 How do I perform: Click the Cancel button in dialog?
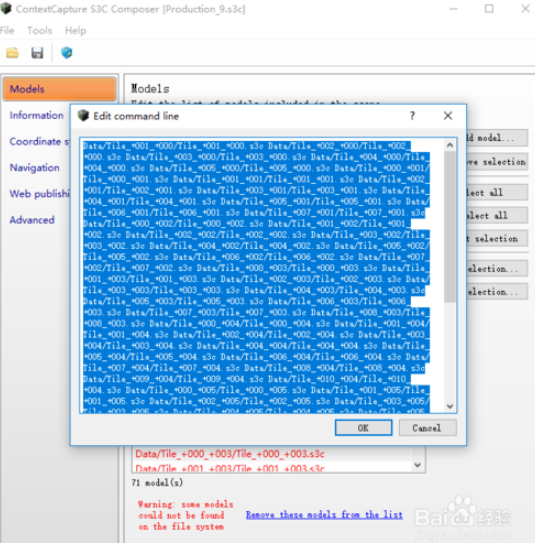pyautogui.click(x=427, y=428)
